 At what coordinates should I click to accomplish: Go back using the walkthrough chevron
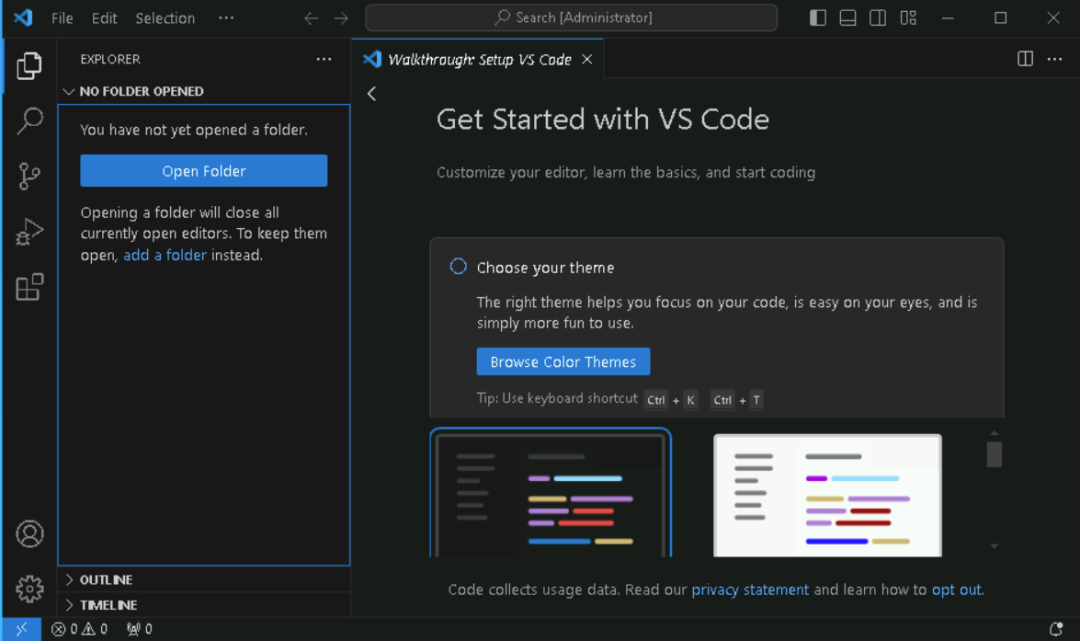[372, 94]
